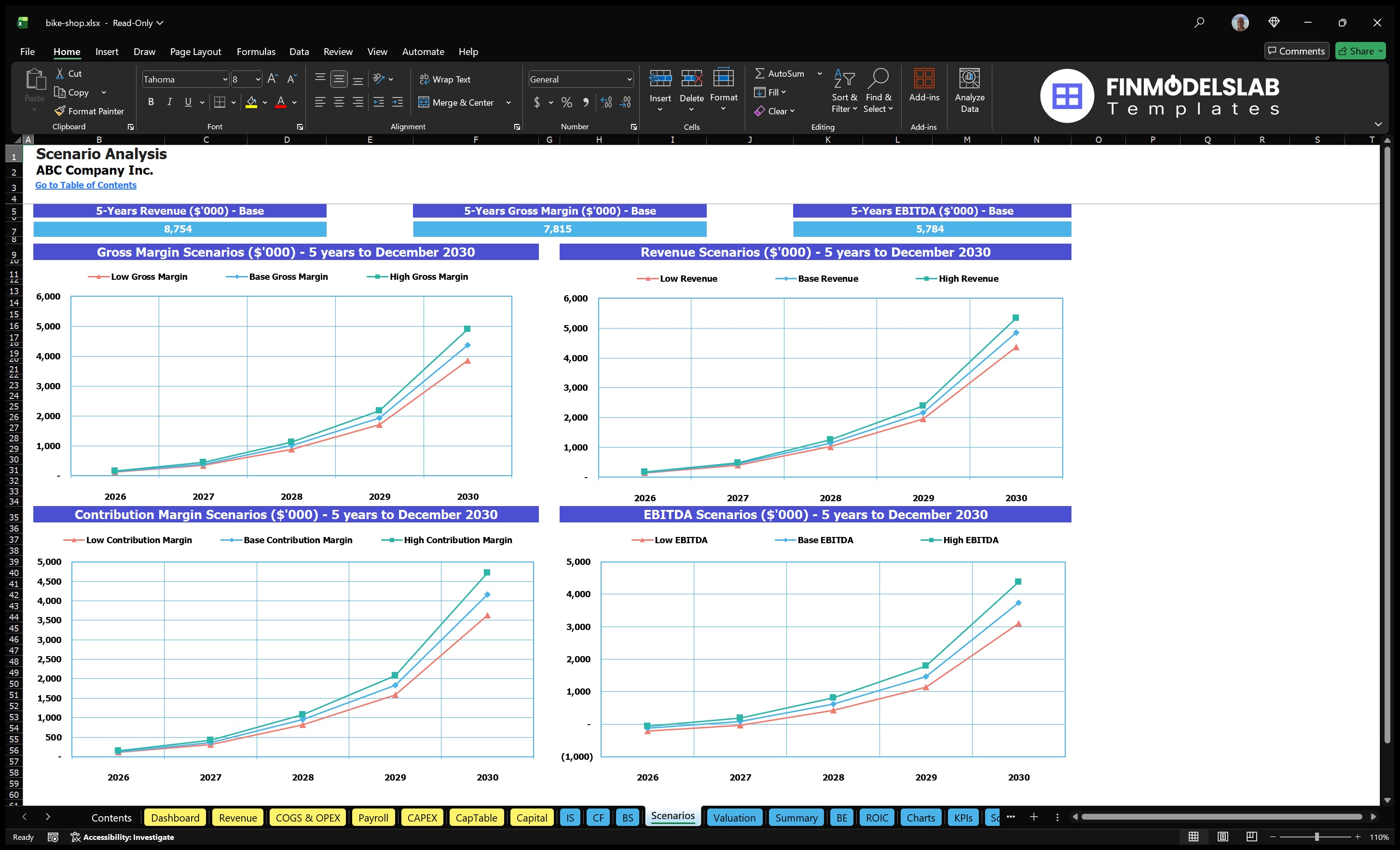Expand the Fill Color dropdown arrow
This screenshot has height=850, width=1400.
coord(265,103)
